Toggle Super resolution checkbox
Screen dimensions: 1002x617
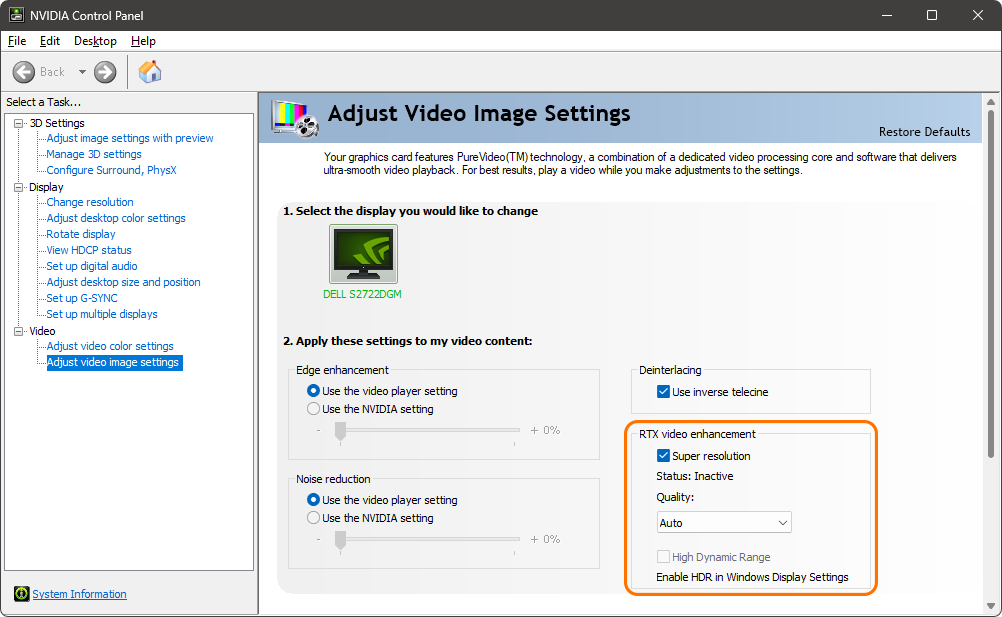tap(663, 455)
